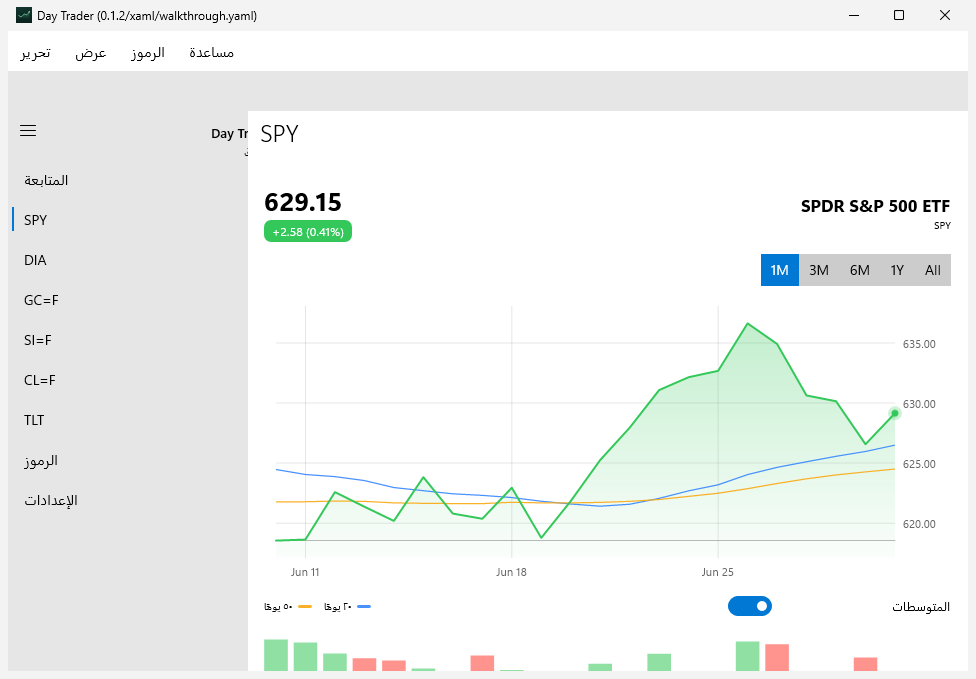Image resolution: width=976 pixels, height=679 pixels.
Task: Select TLT in the sidebar
Action: (128, 420)
